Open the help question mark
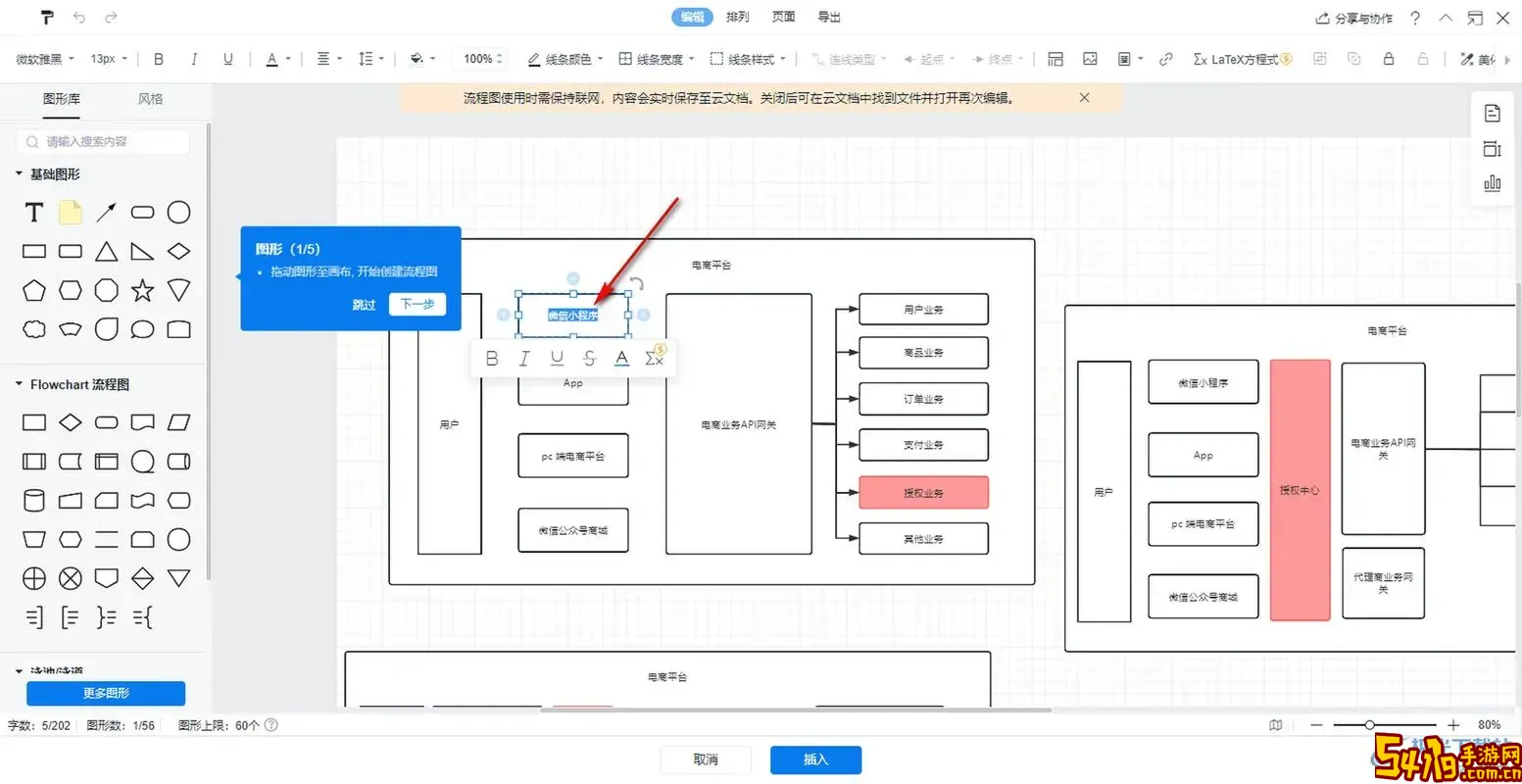 coord(1415,18)
